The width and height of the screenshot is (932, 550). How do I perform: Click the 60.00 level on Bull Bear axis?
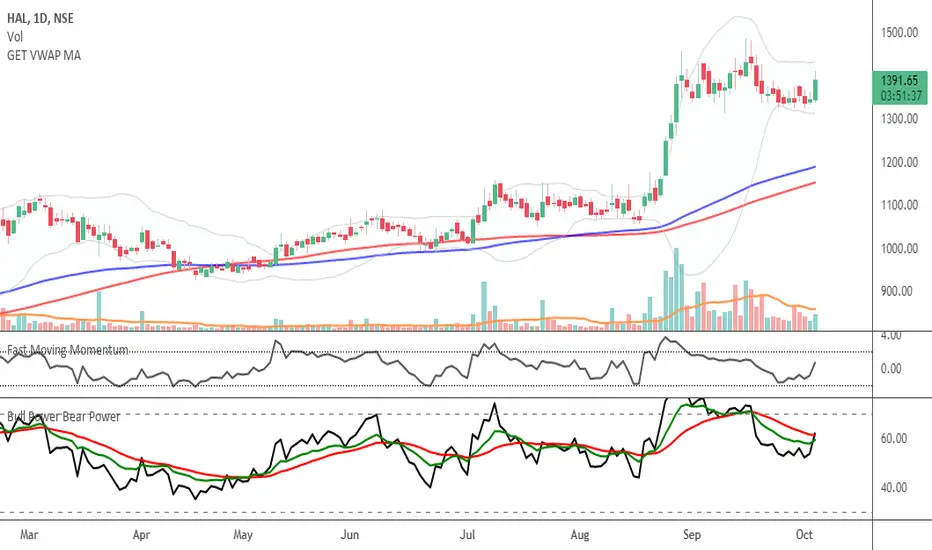(893, 439)
